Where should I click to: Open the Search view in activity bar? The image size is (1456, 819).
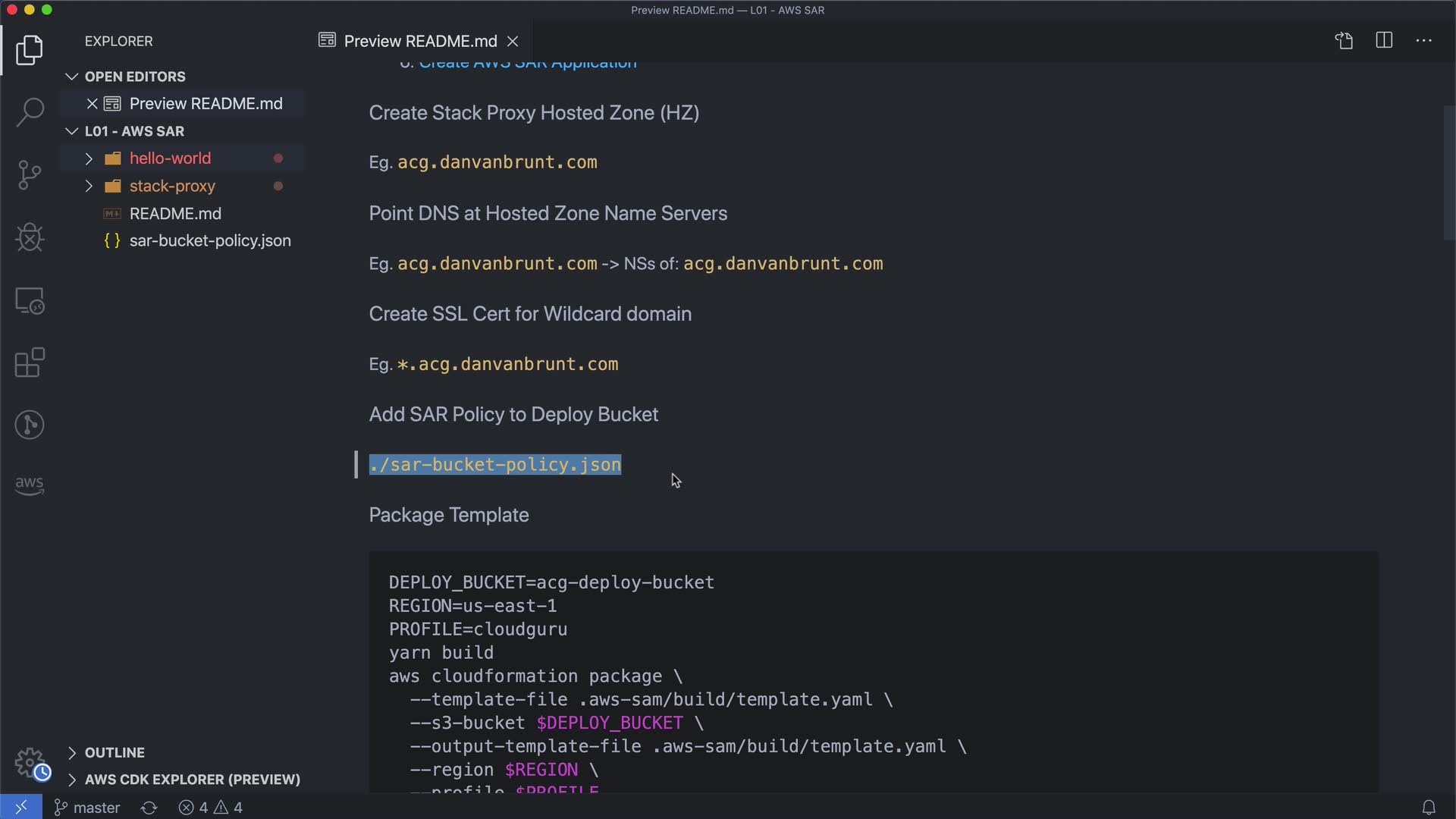click(x=30, y=112)
